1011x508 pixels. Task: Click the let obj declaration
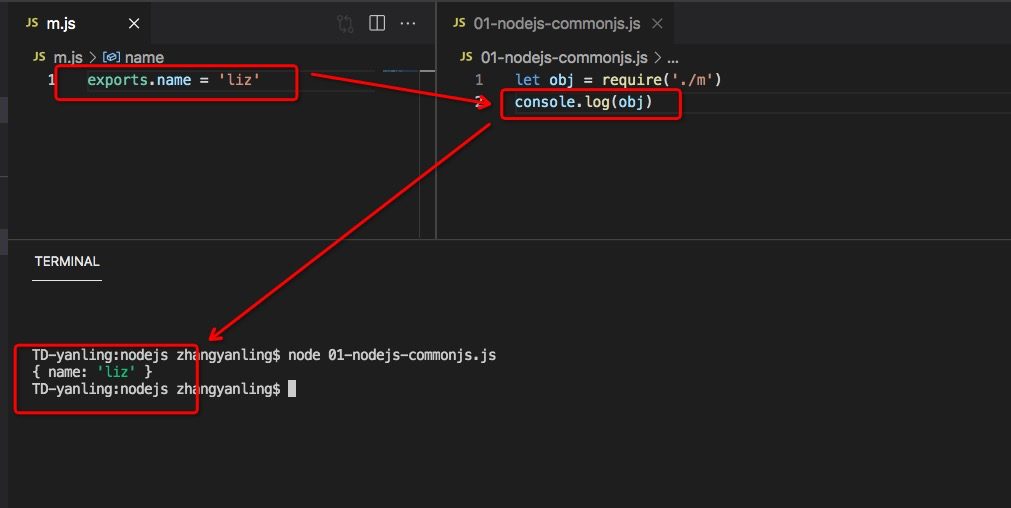[x=544, y=80]
